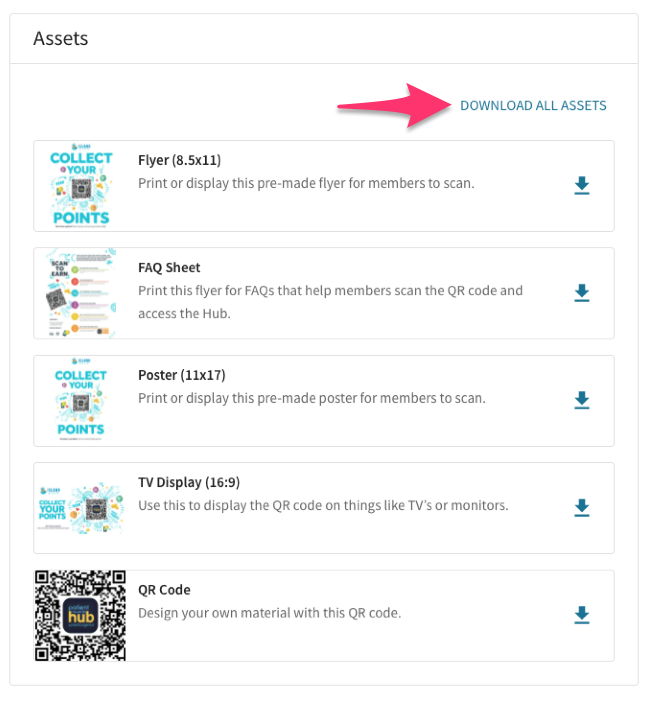The height and width of the screenshot is (702, 650).
Task: Open the TV Display thumbnail
Action: pyautogui.click(x=81, y=508)
